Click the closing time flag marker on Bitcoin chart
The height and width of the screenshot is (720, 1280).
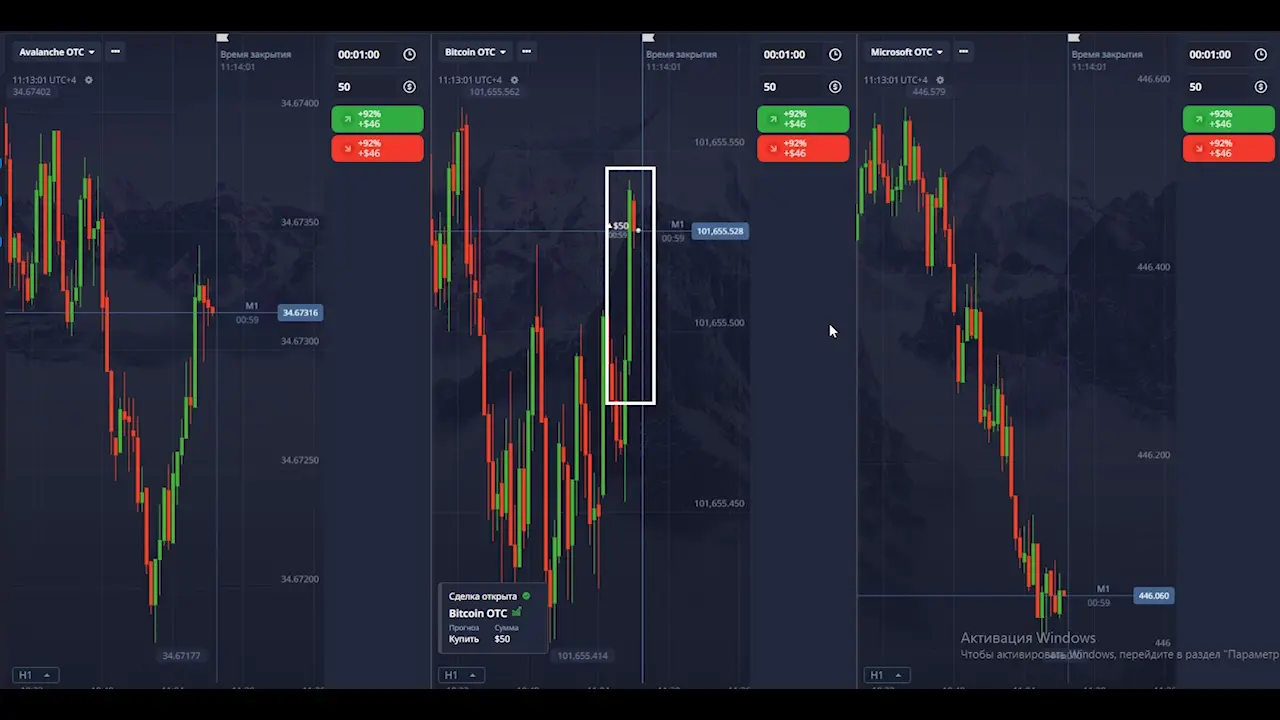[x=648, y=38]
